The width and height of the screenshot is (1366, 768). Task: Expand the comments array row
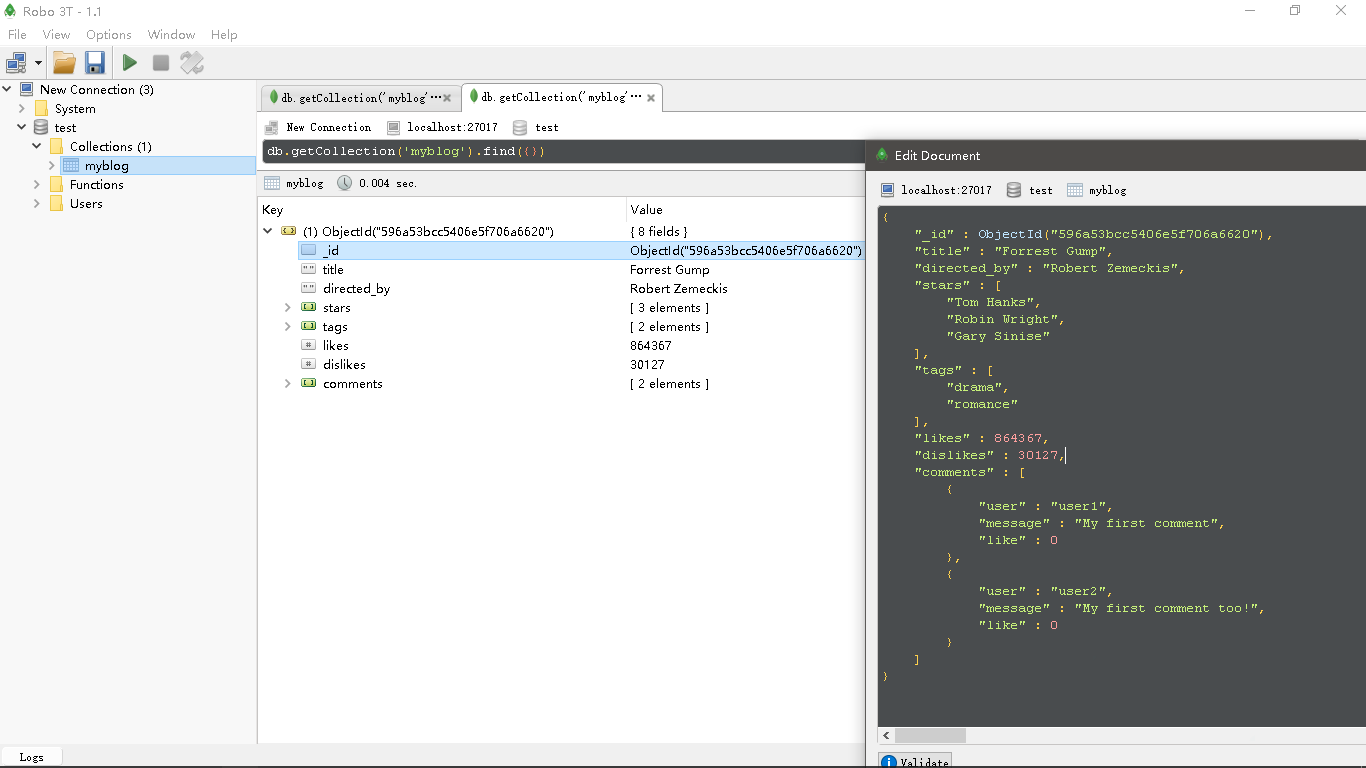coord(288,383)
